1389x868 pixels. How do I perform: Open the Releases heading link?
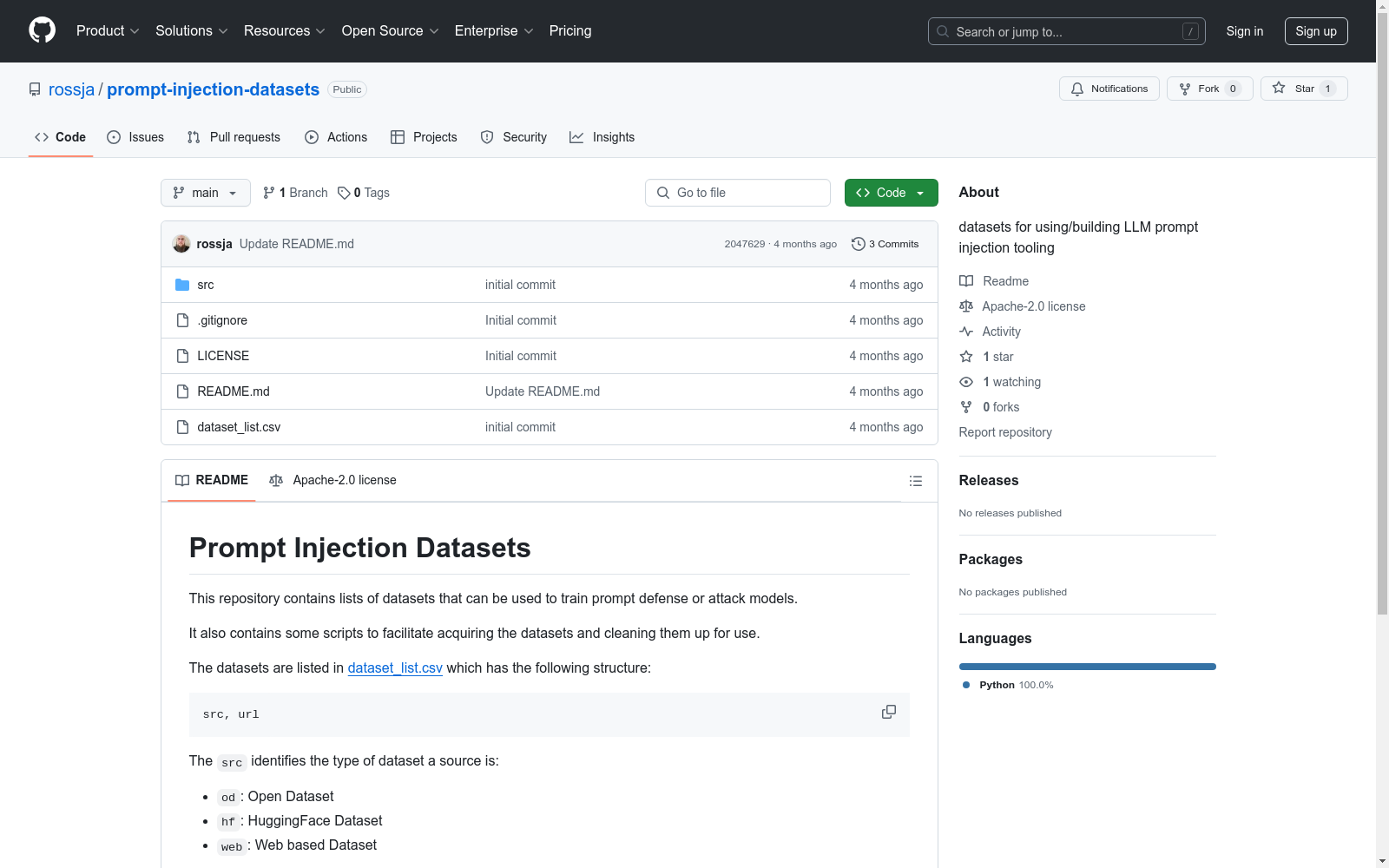989,480
